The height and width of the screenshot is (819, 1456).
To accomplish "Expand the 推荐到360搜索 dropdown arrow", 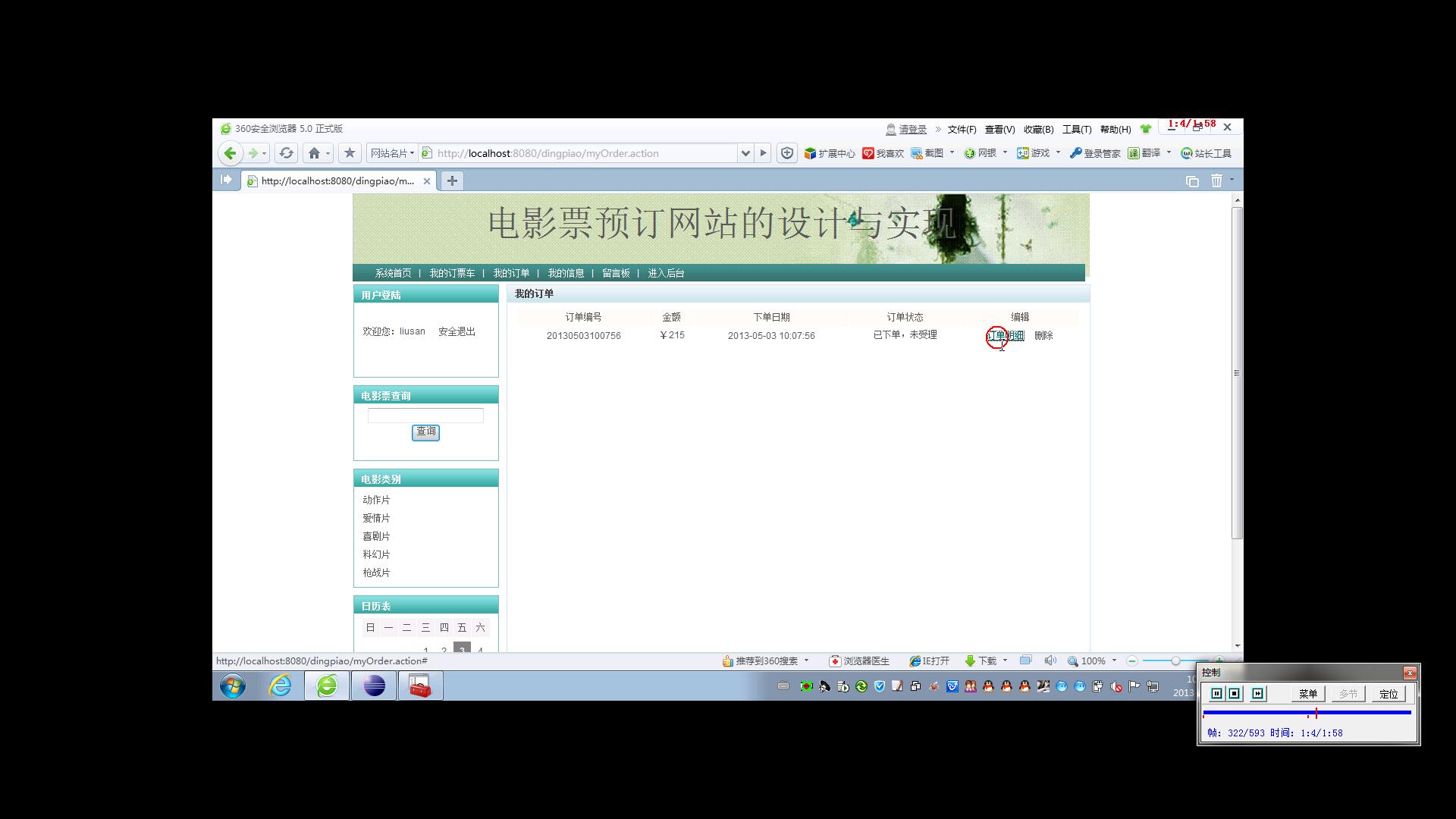I will (x=807, y=661).
